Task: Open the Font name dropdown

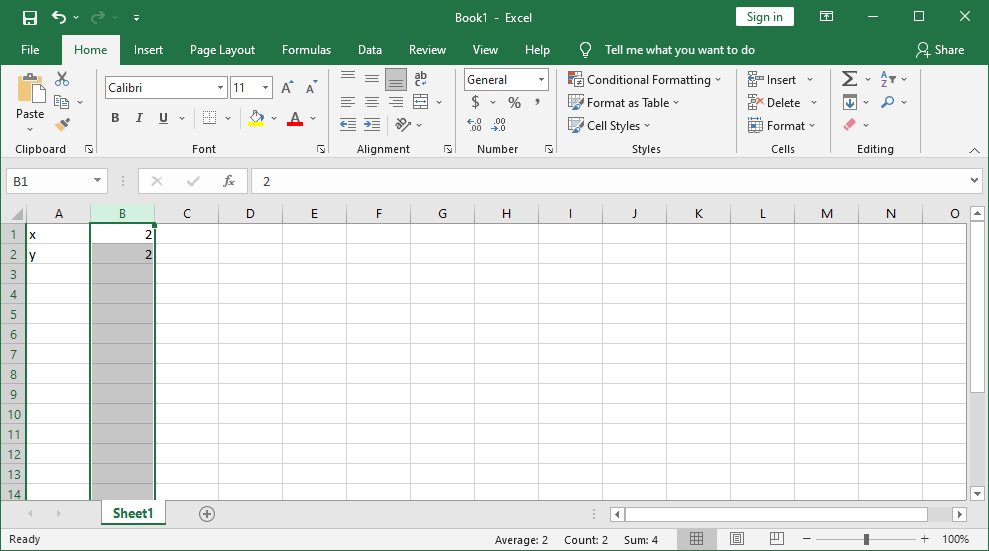Action: 220,88
